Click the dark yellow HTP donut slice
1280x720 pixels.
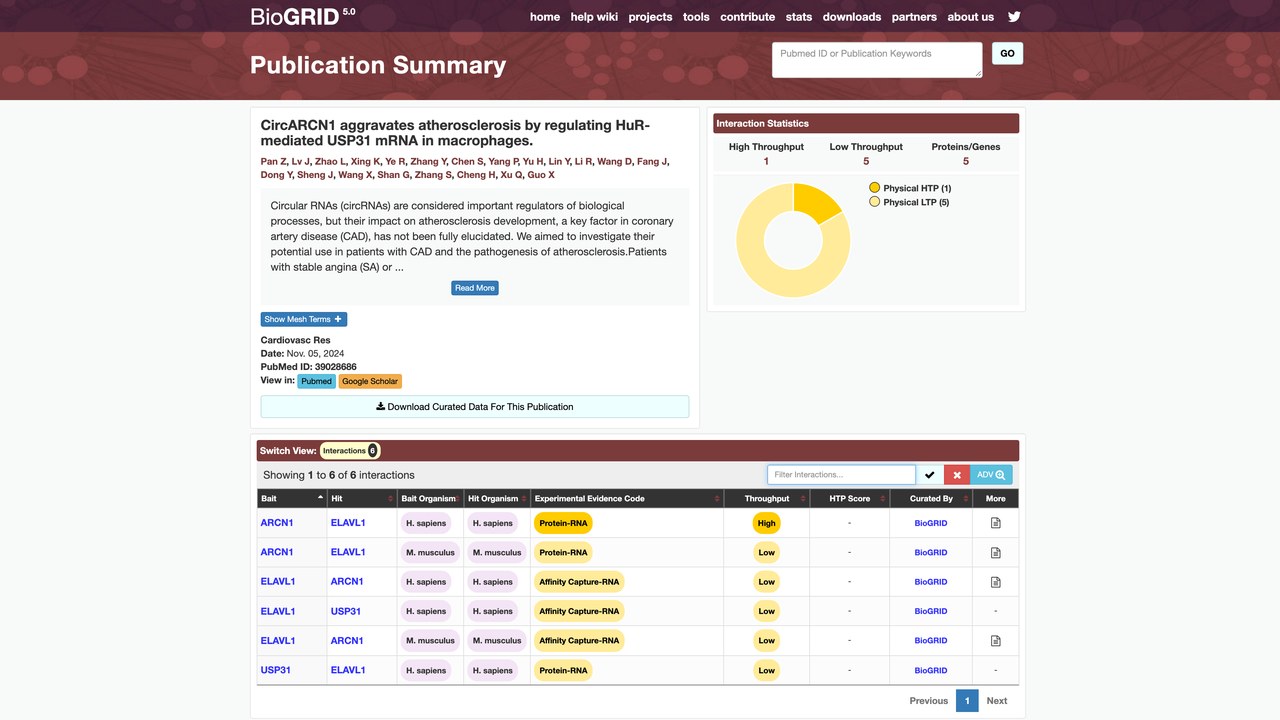point(816,201)
